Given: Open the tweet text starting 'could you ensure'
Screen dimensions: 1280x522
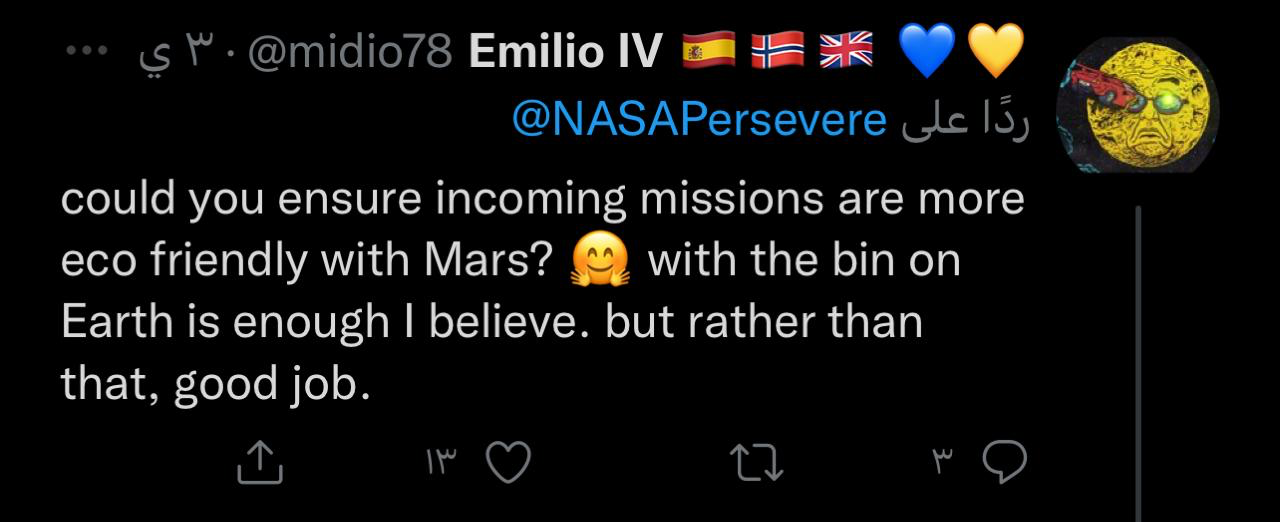Looking at the screenshot, I should (543, 291).
